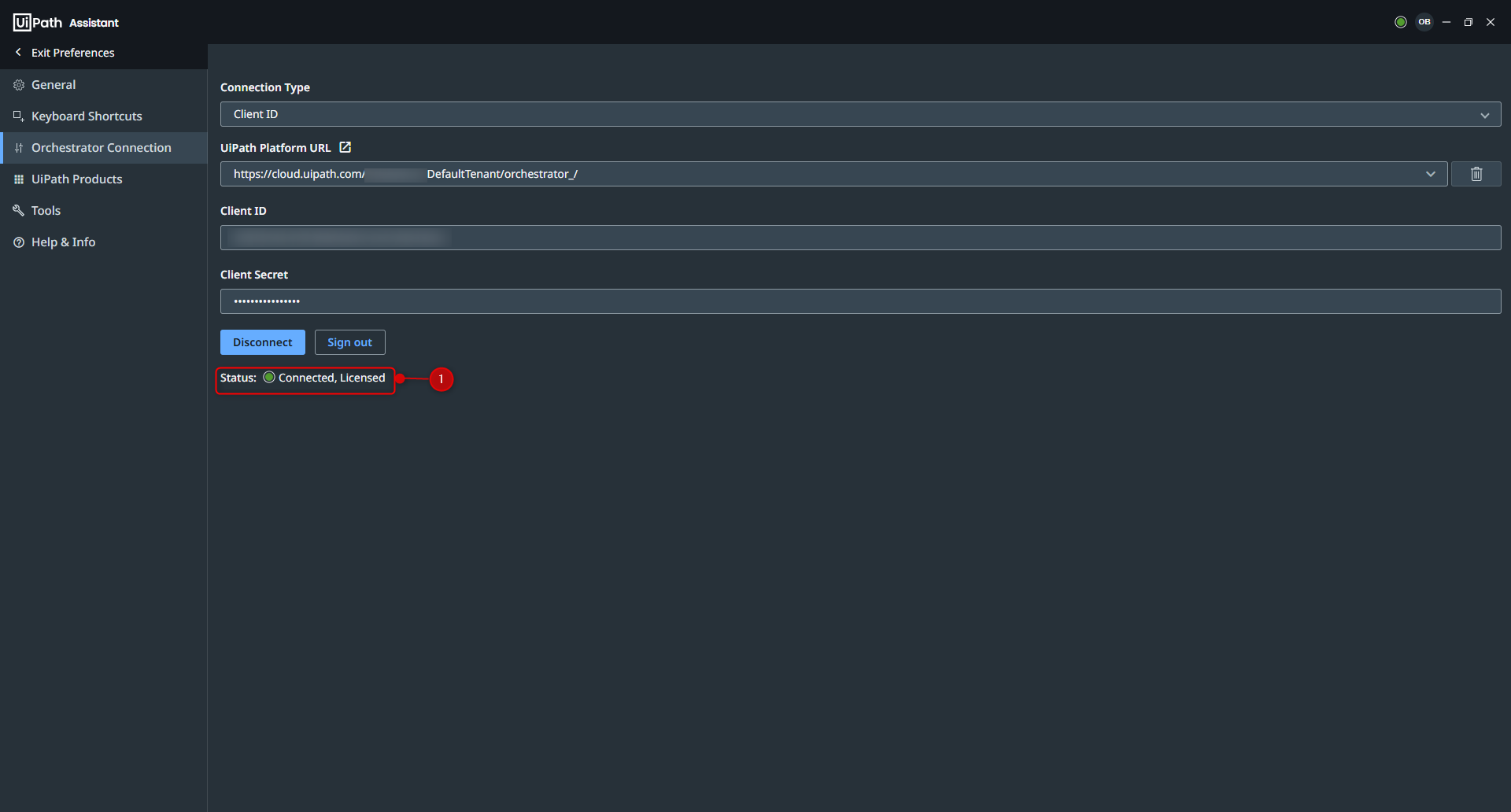
Task: Click Exit Preferences to leave settings
Action: (73, 53)
